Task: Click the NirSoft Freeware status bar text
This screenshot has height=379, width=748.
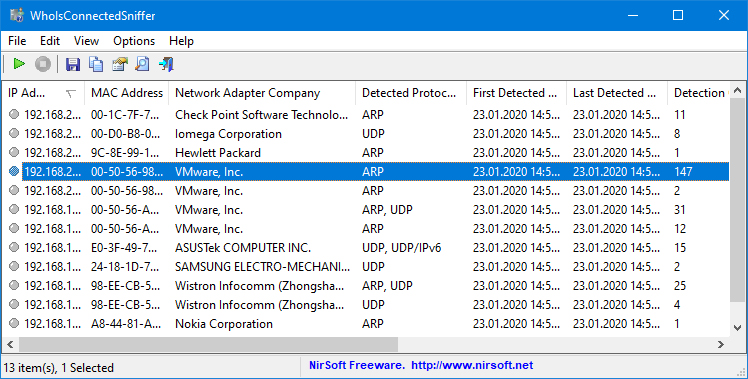Action: (x=356, y=366)
